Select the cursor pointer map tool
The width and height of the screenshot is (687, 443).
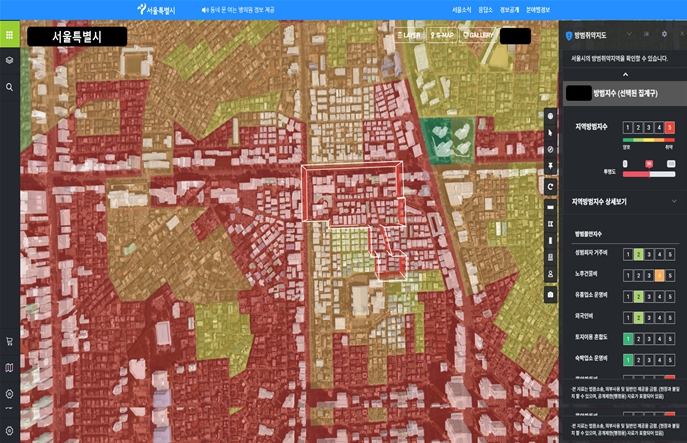[x=551, y=132]
